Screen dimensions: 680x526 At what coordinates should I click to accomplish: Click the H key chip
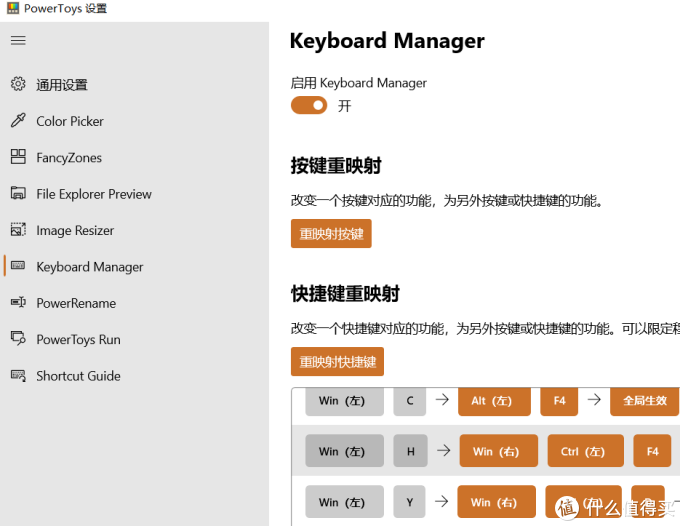[410, 451]
